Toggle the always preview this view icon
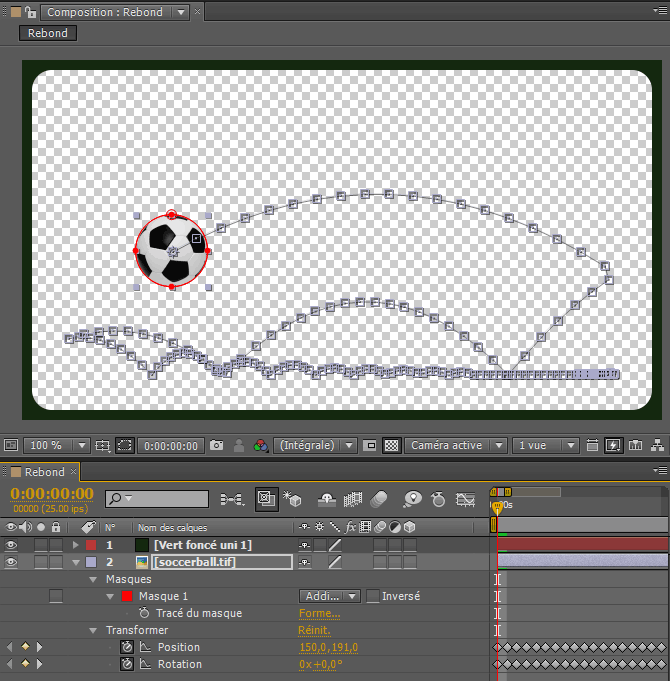670x681 pixels. tap(10, 445)
